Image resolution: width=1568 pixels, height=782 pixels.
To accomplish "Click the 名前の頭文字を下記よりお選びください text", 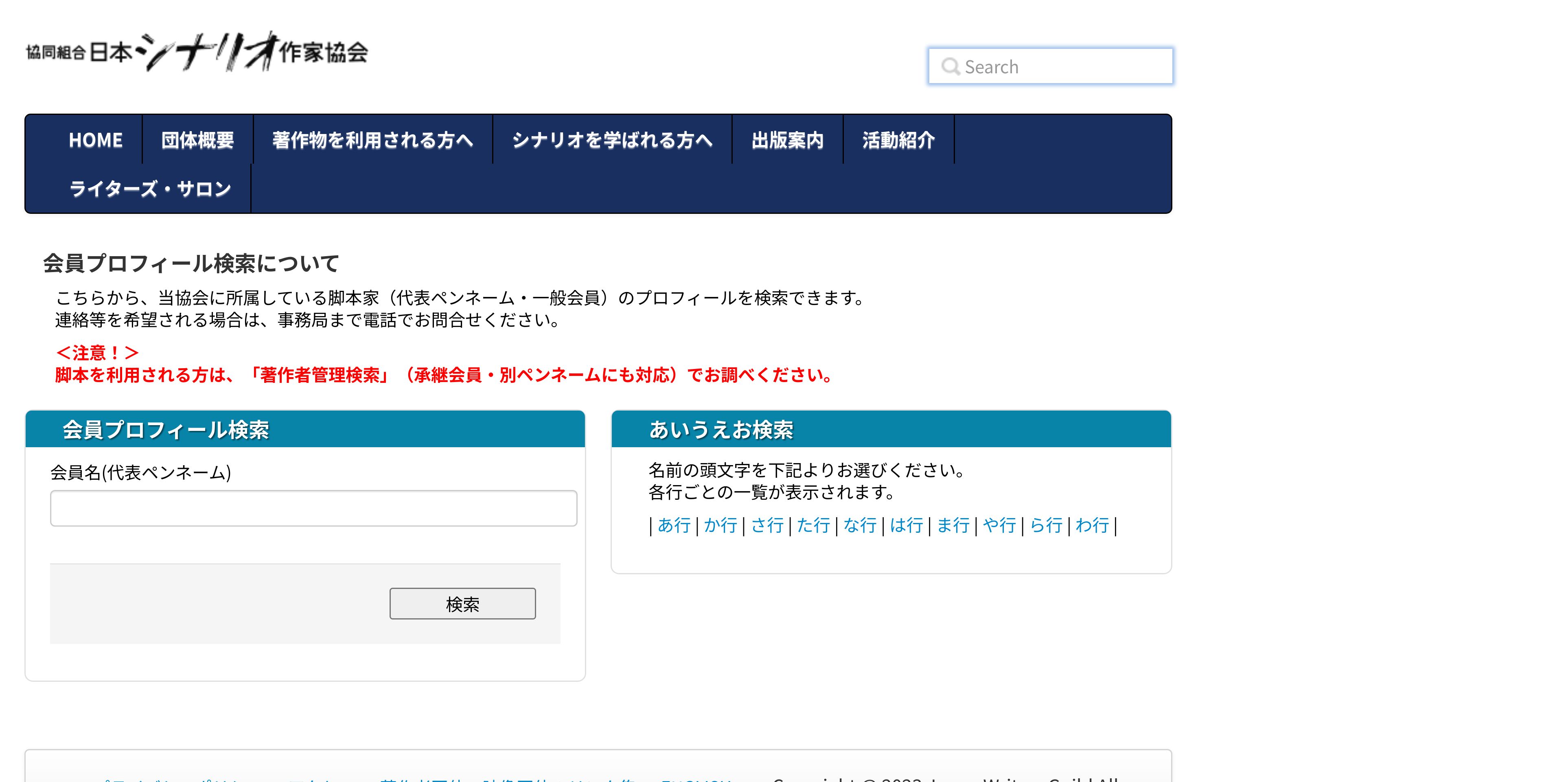I will tap(806, 470).
